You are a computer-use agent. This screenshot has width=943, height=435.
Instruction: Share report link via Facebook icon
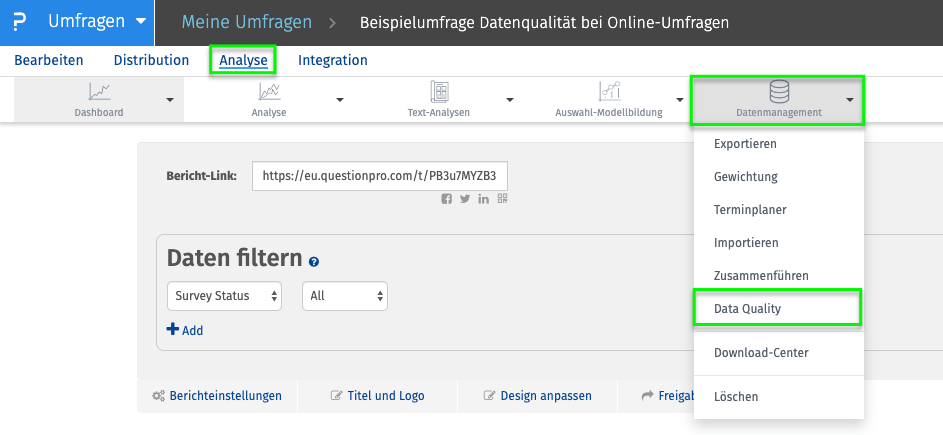click(x=446, y=199)
